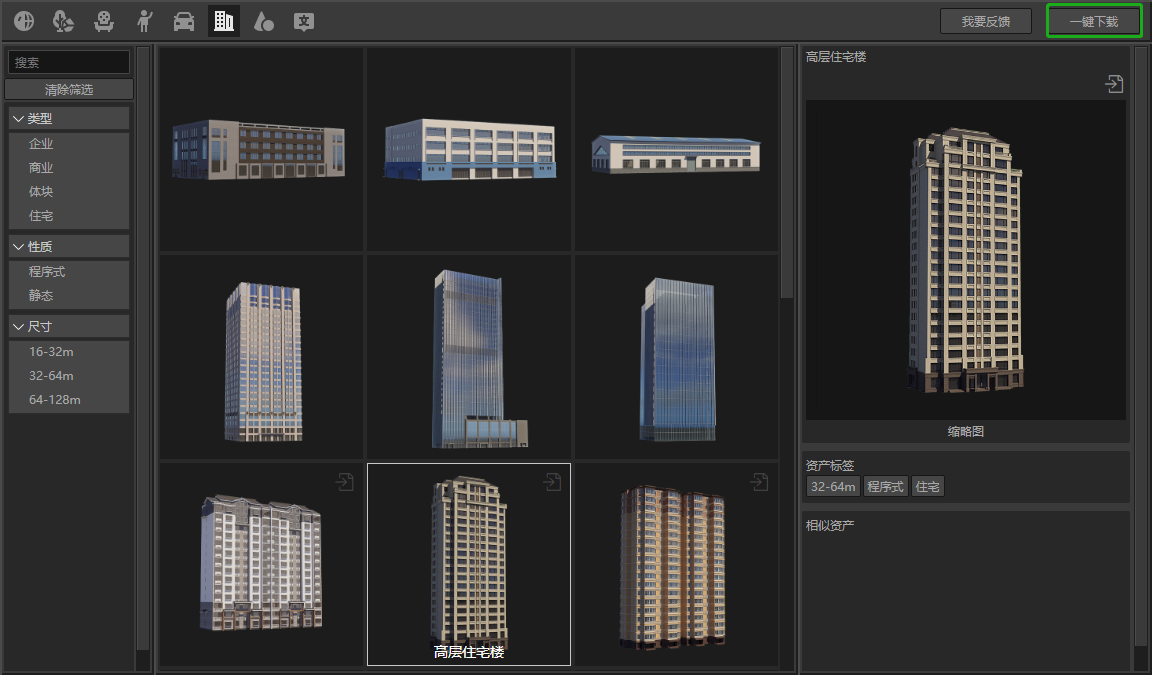Click inside the 搜索 search field
The width and height of the screenshot is (1152, 675).
[x=68, y=62]
